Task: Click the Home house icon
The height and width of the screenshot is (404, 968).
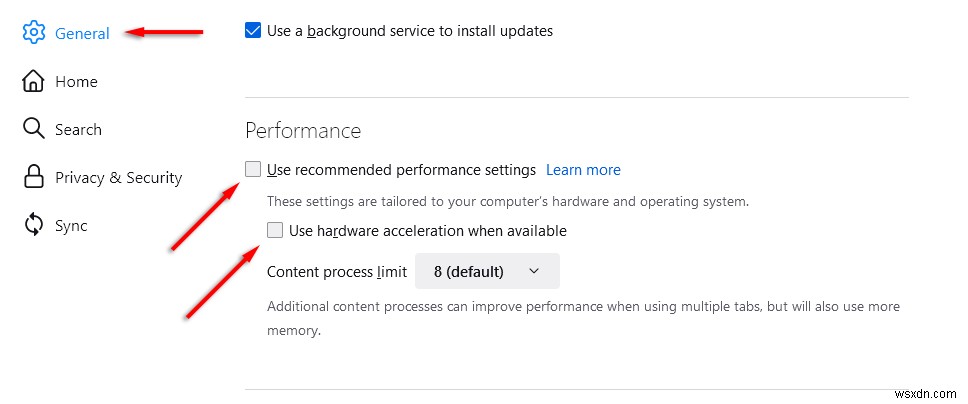Action: [x=34, y=81]
